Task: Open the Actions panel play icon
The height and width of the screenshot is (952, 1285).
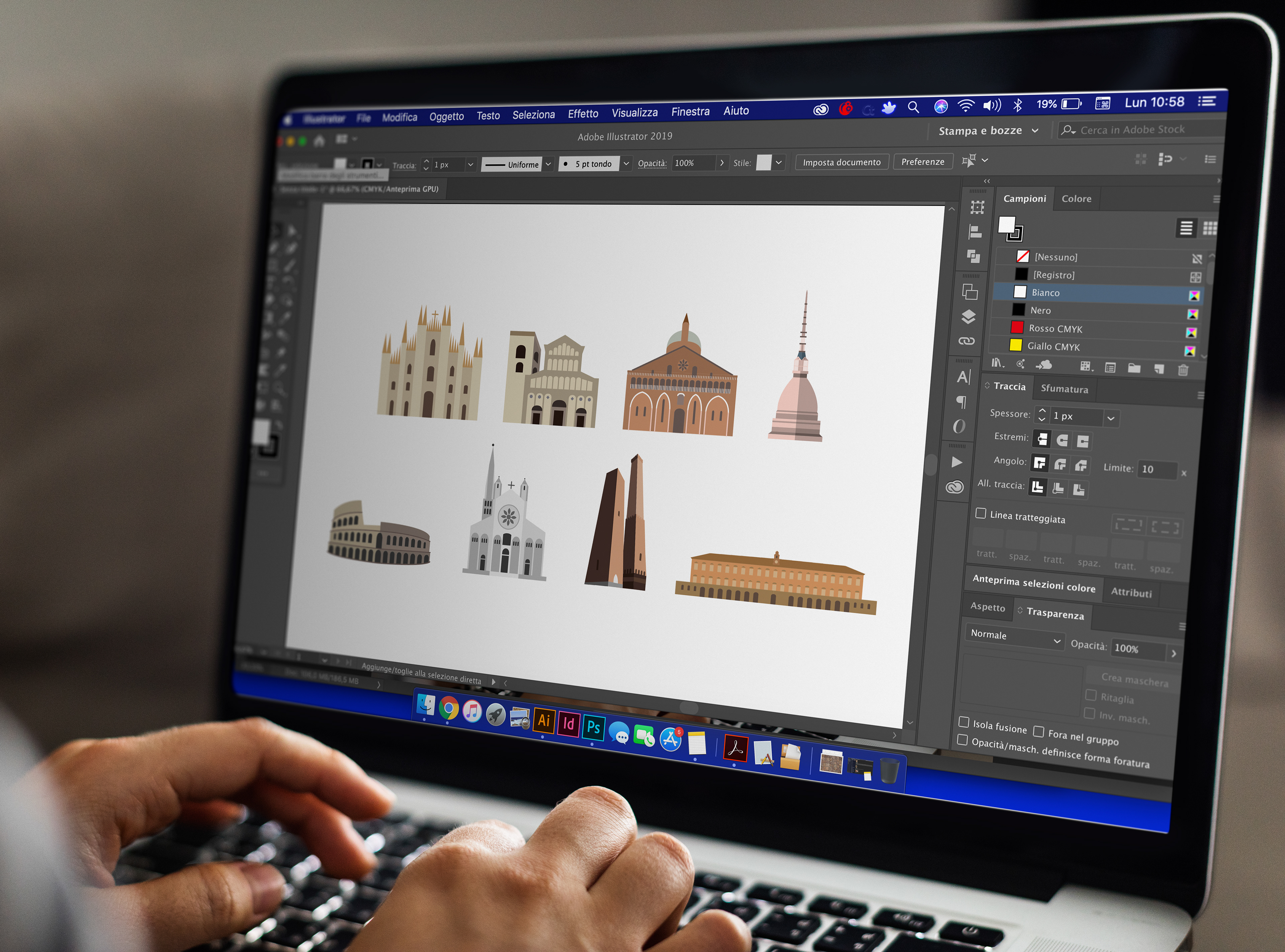Action: pyautogui.click(x=956, y=462)
